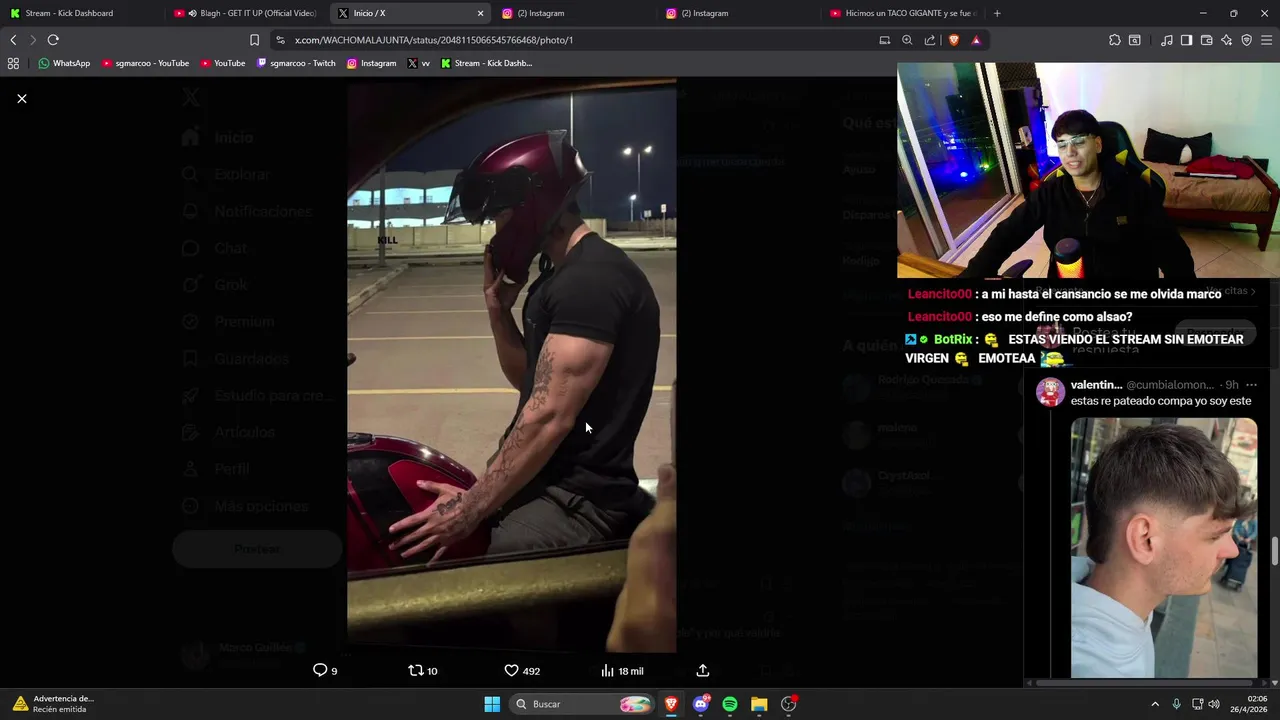Open Spotify from the taskbar
Screen dimensions: 1280x720
pyautogui.click(x=730, y=704)
